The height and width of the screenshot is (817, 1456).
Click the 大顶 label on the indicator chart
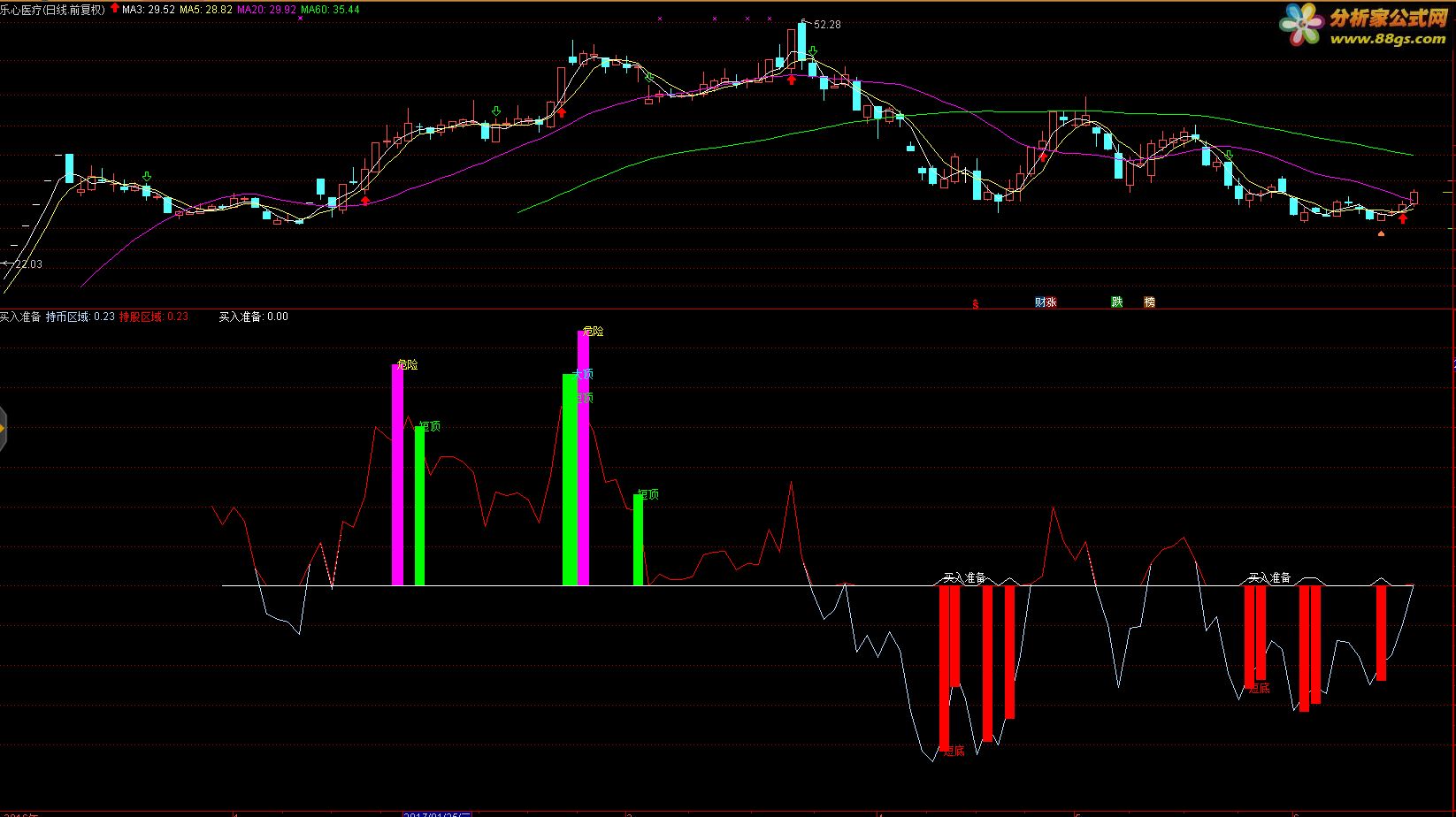click(x=584, y=374)
